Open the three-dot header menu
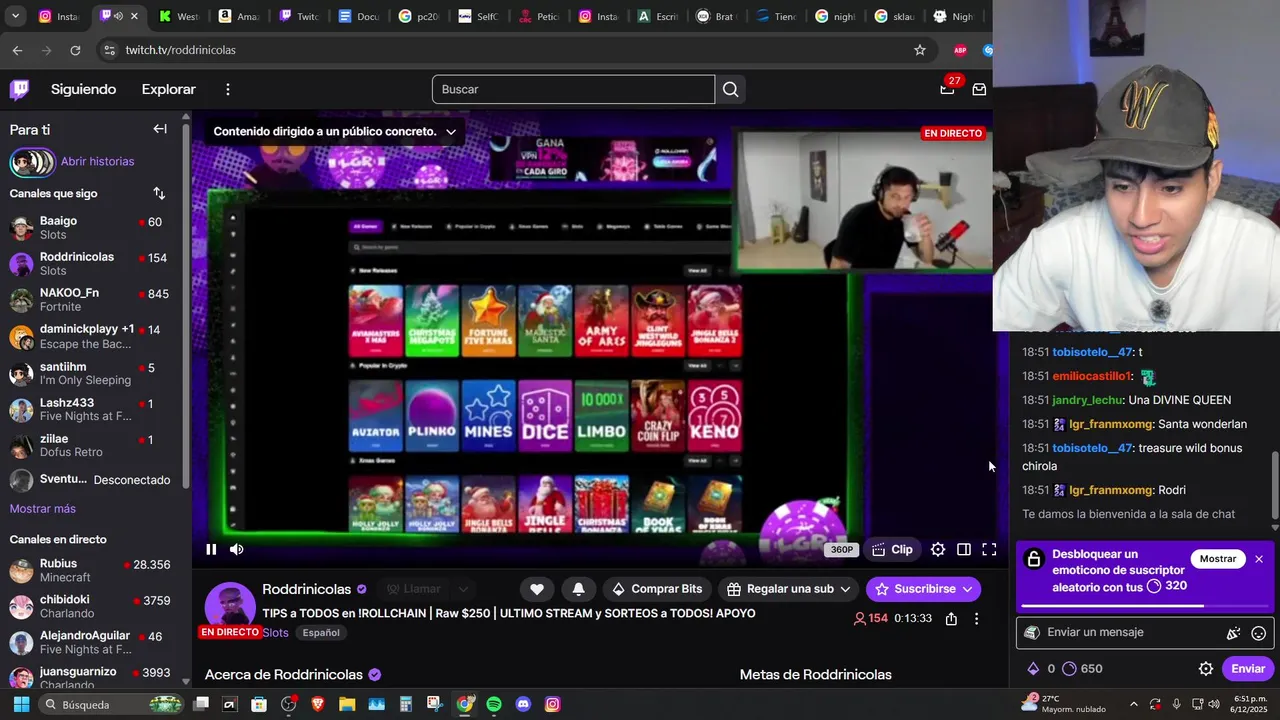Screen dimensions: 1280x720 tap(227, 89)
